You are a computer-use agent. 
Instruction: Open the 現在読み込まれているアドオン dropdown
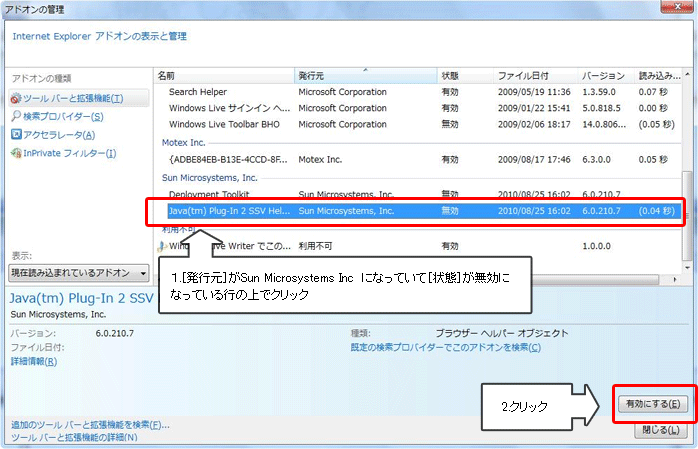pyautogui.click(x=79, y=273)
